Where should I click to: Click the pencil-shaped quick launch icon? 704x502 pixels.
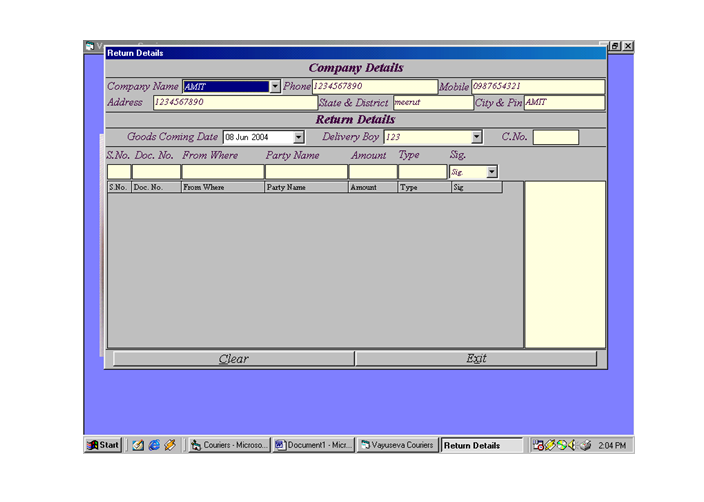(x=170, y=445)
